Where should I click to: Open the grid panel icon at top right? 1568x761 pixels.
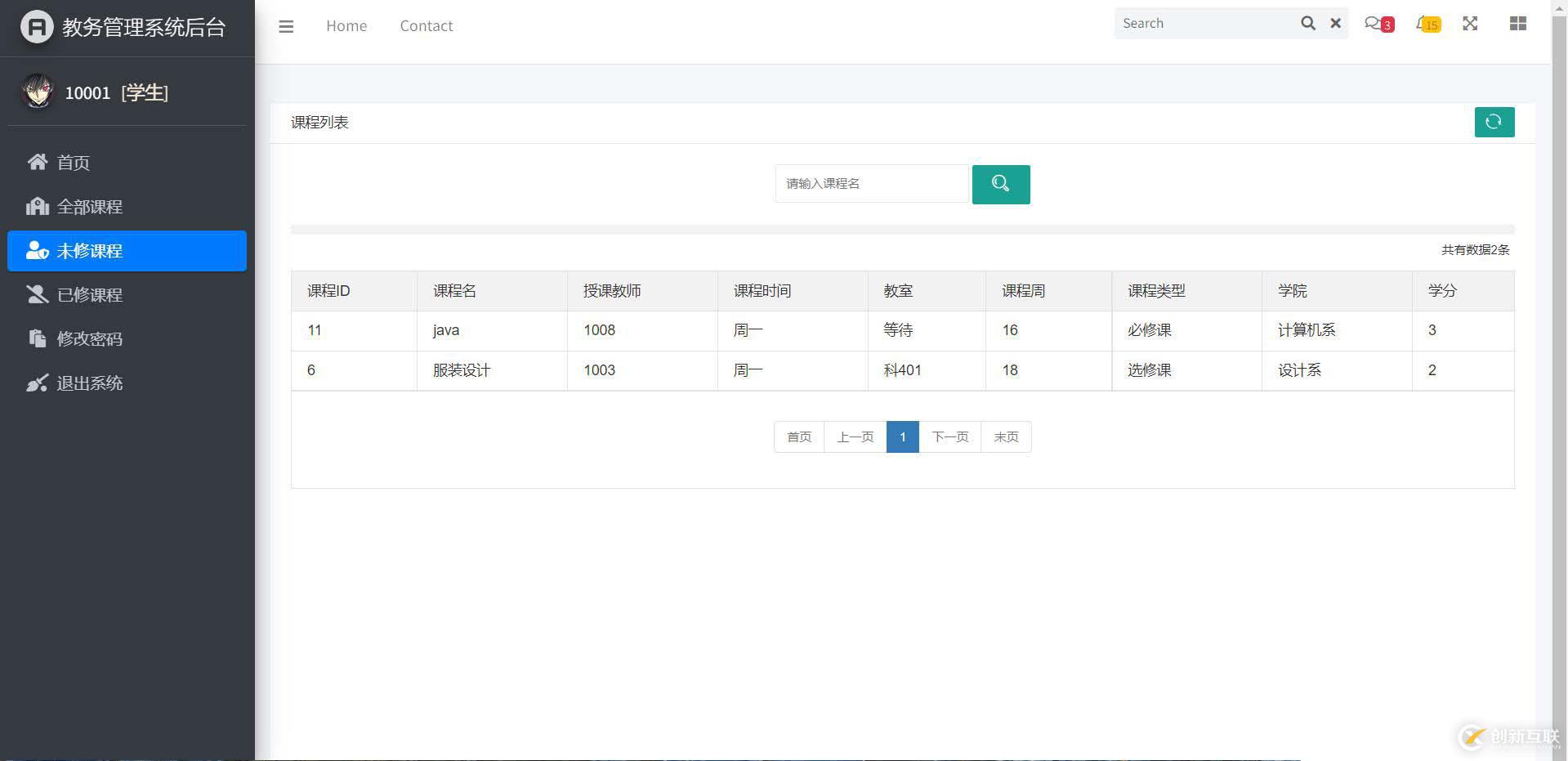pyautogui.click(x=1517, y=24)
